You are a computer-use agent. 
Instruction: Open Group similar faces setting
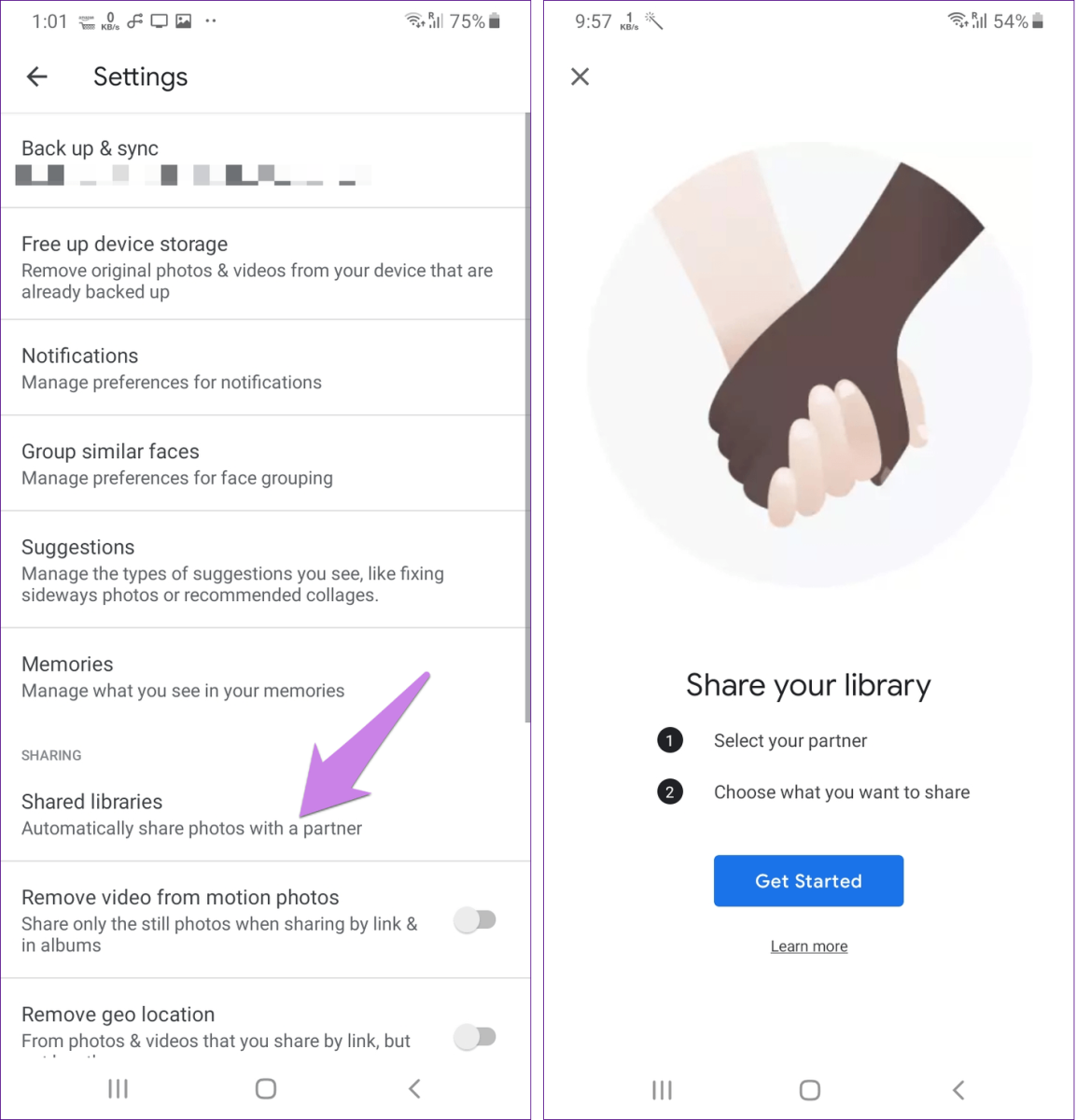tap(263, 464)
